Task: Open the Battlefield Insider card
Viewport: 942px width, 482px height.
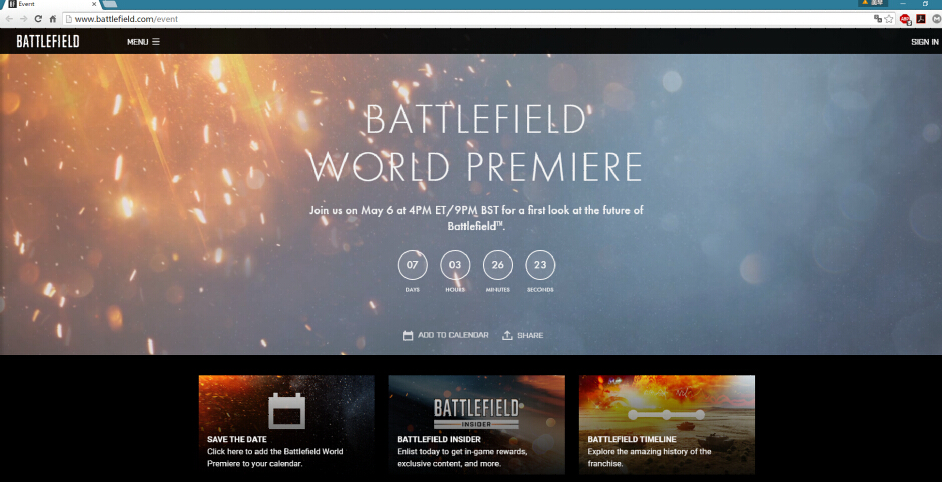Action: tap(476, 425)
